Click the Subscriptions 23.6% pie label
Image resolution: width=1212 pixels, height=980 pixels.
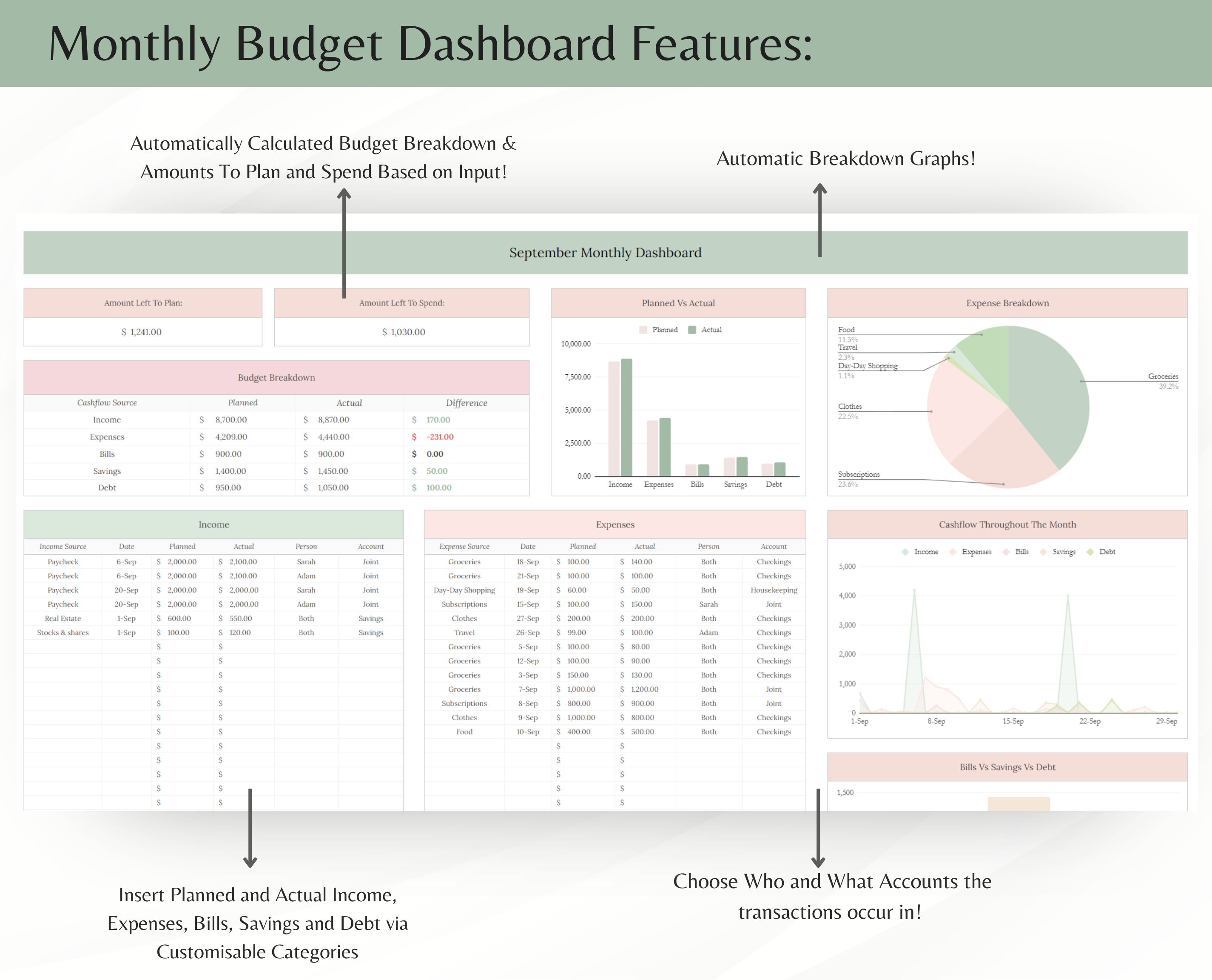(859, 479)
